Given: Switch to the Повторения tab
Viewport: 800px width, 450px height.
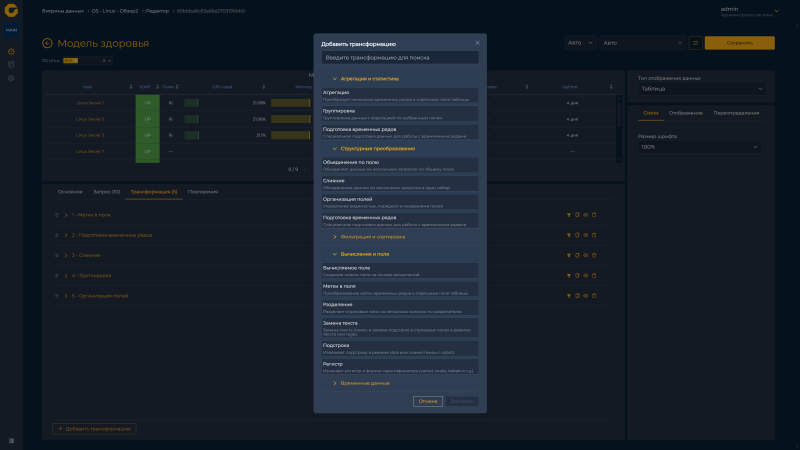Looking at the screenshot, I should [x=203, y=192].
